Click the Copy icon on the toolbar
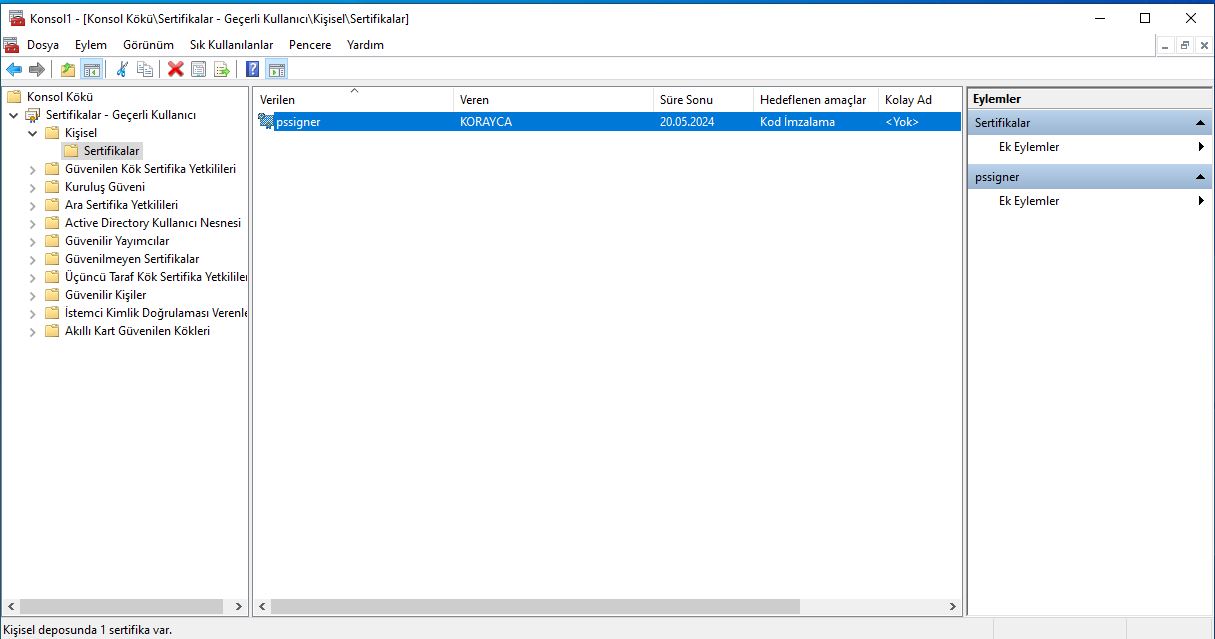 146,68
